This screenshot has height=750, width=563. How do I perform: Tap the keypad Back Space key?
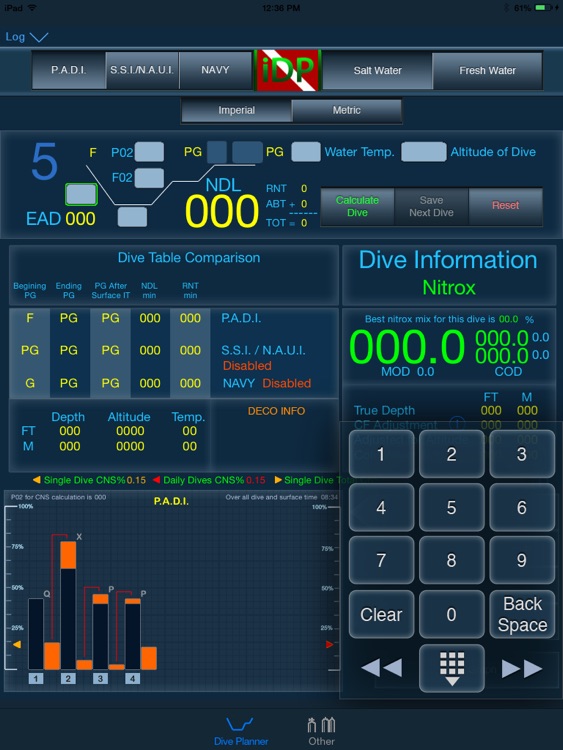[522, 614]
